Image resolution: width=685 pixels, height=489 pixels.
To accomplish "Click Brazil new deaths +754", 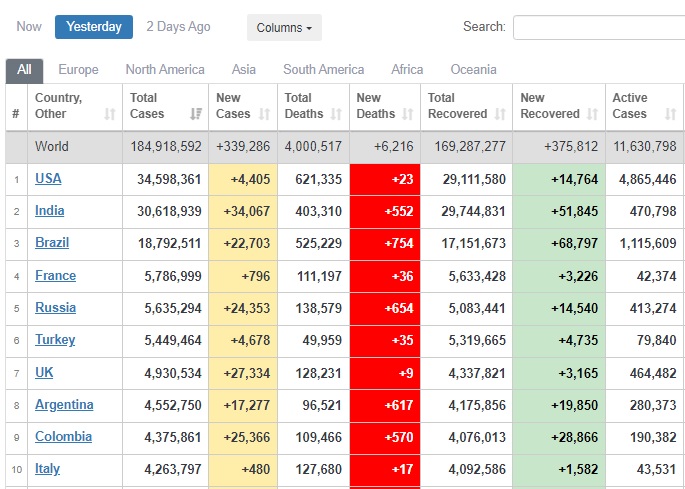I will pos(399,243).
